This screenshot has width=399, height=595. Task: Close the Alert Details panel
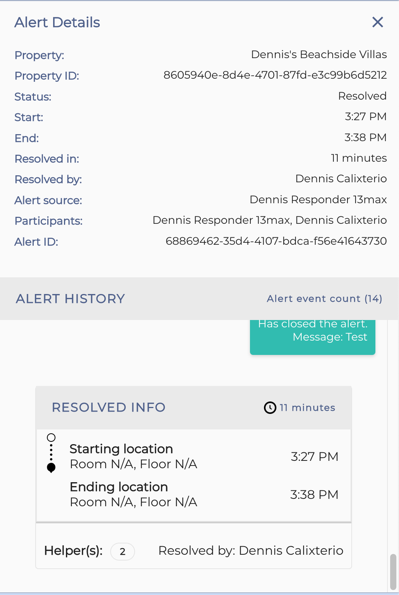[x=377, y=22]
